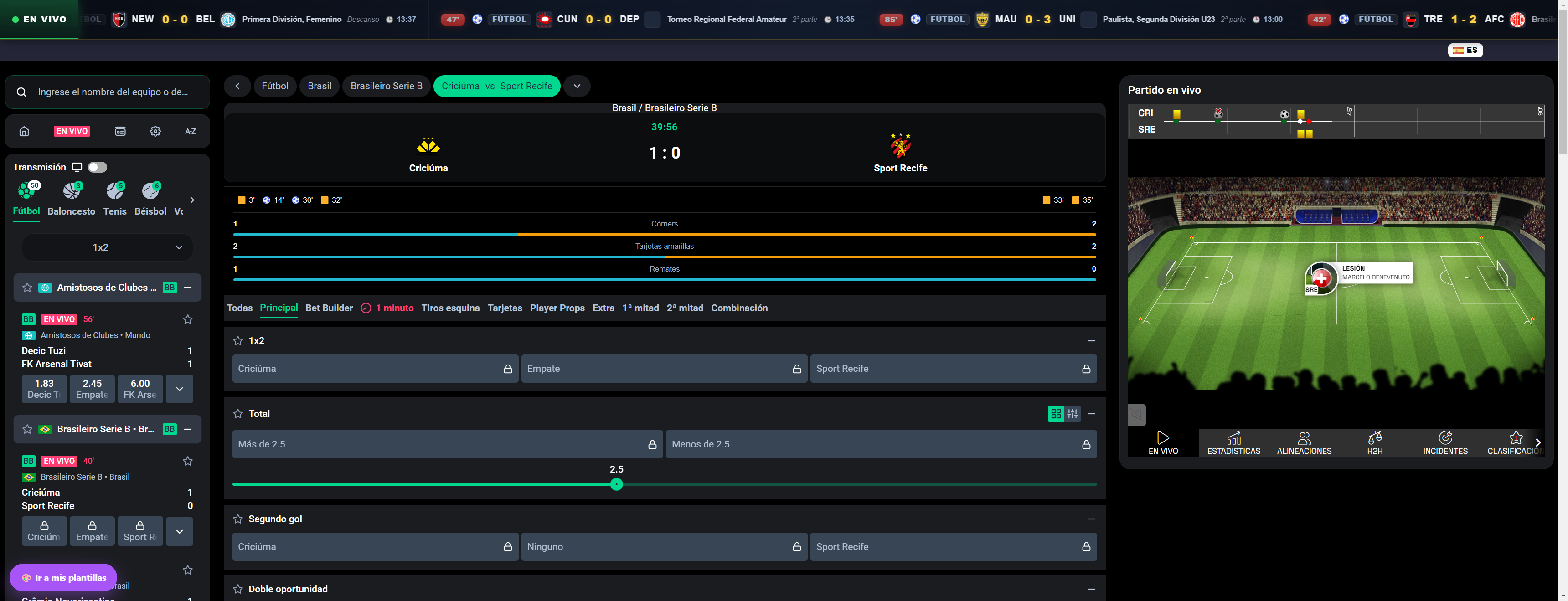Collapse the Total market section
The width and height of the screenshot is (1568, 601).
(1091, 414)
